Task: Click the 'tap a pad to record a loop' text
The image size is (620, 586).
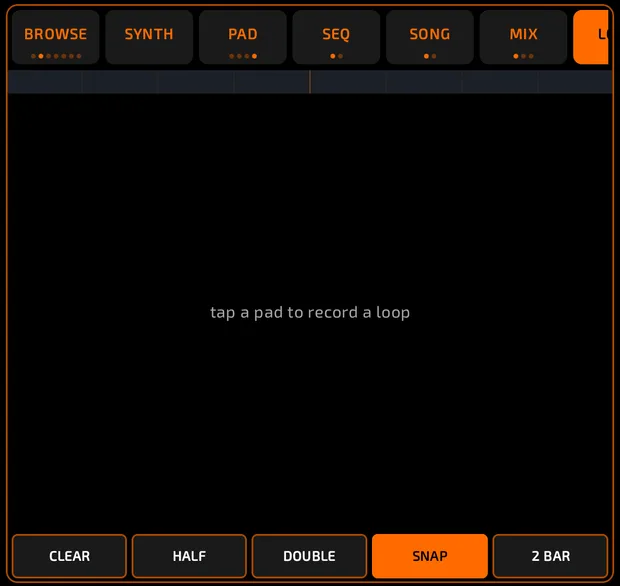Action: coord(310,312)
